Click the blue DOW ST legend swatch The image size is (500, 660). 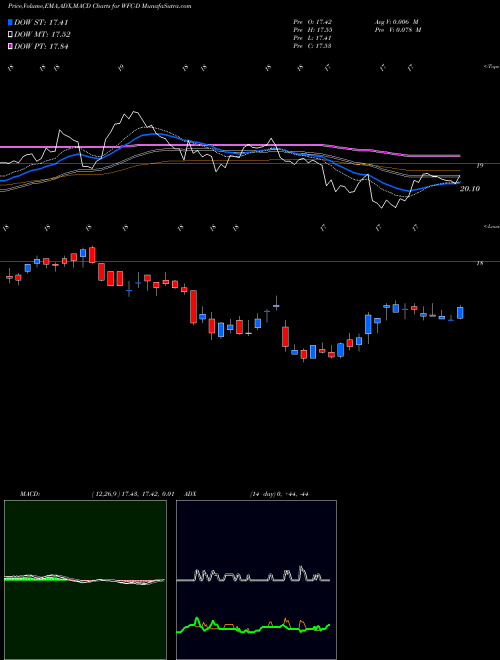click(x=10, y=22)
